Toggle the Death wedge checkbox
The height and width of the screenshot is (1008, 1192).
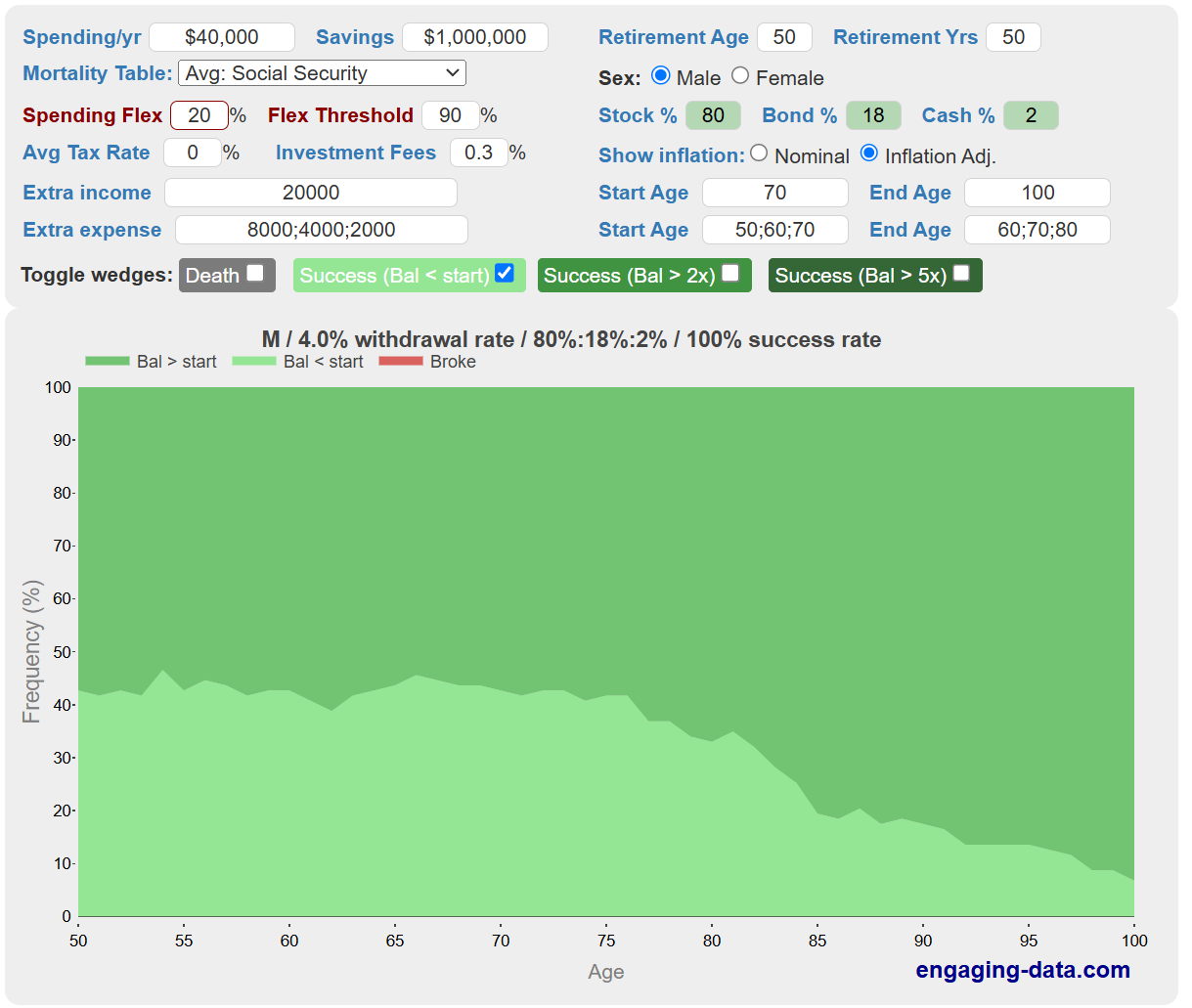pos(255,274)
